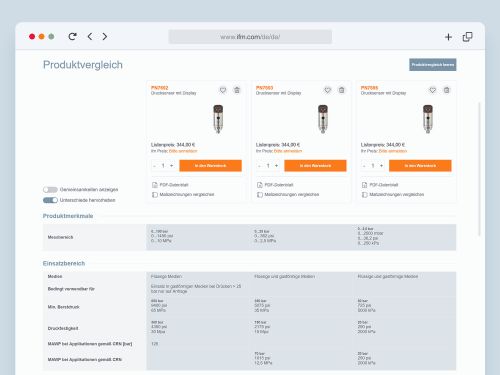Screen dimensions: 500x375
Task: Go forward with the browser forward arrow
Action: coord(105,36)
